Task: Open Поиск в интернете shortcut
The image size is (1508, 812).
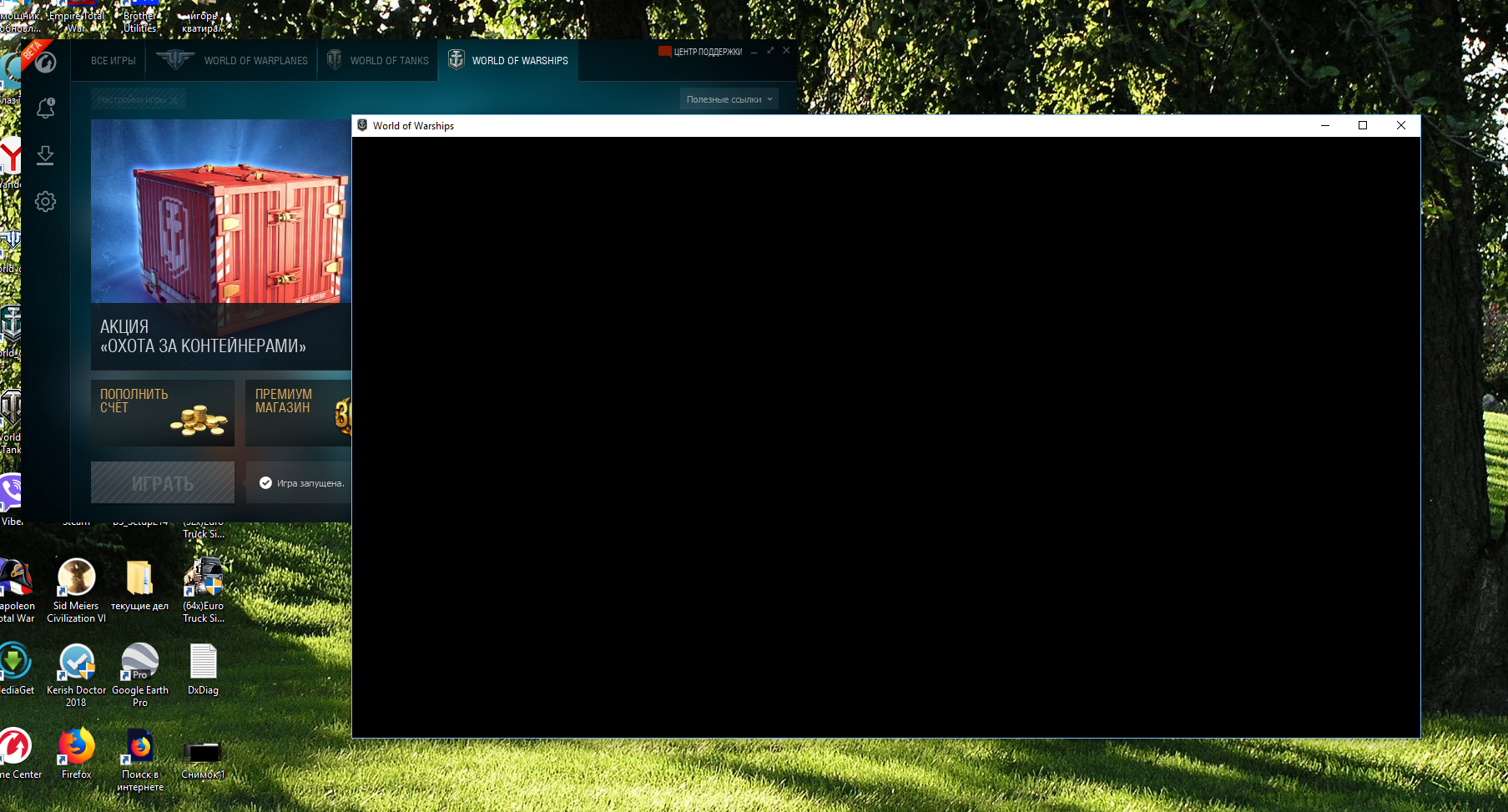Action: tap(139, 759)
